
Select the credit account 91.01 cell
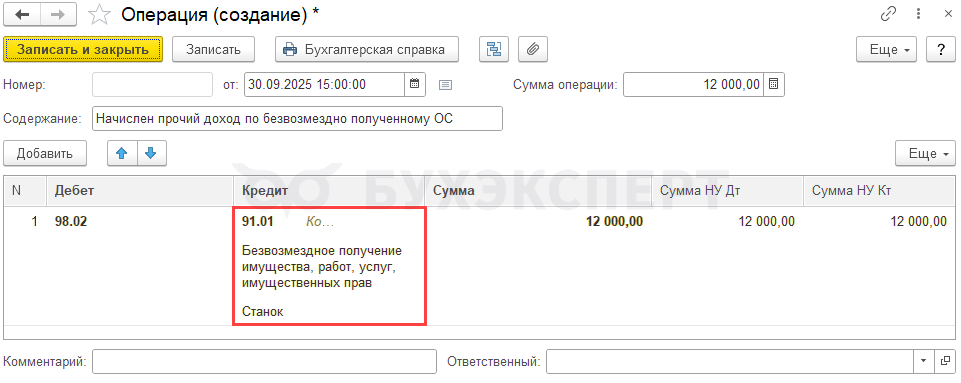[x=258, y=222]
